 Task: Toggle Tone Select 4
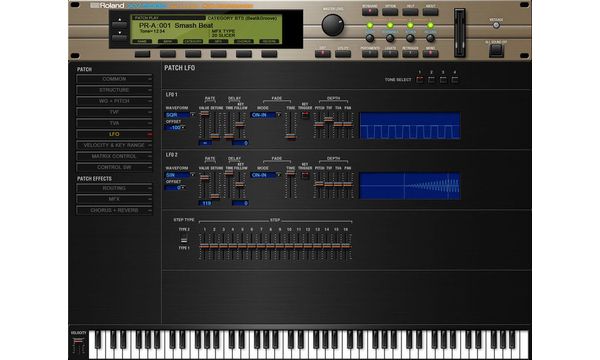pos(455,80)
